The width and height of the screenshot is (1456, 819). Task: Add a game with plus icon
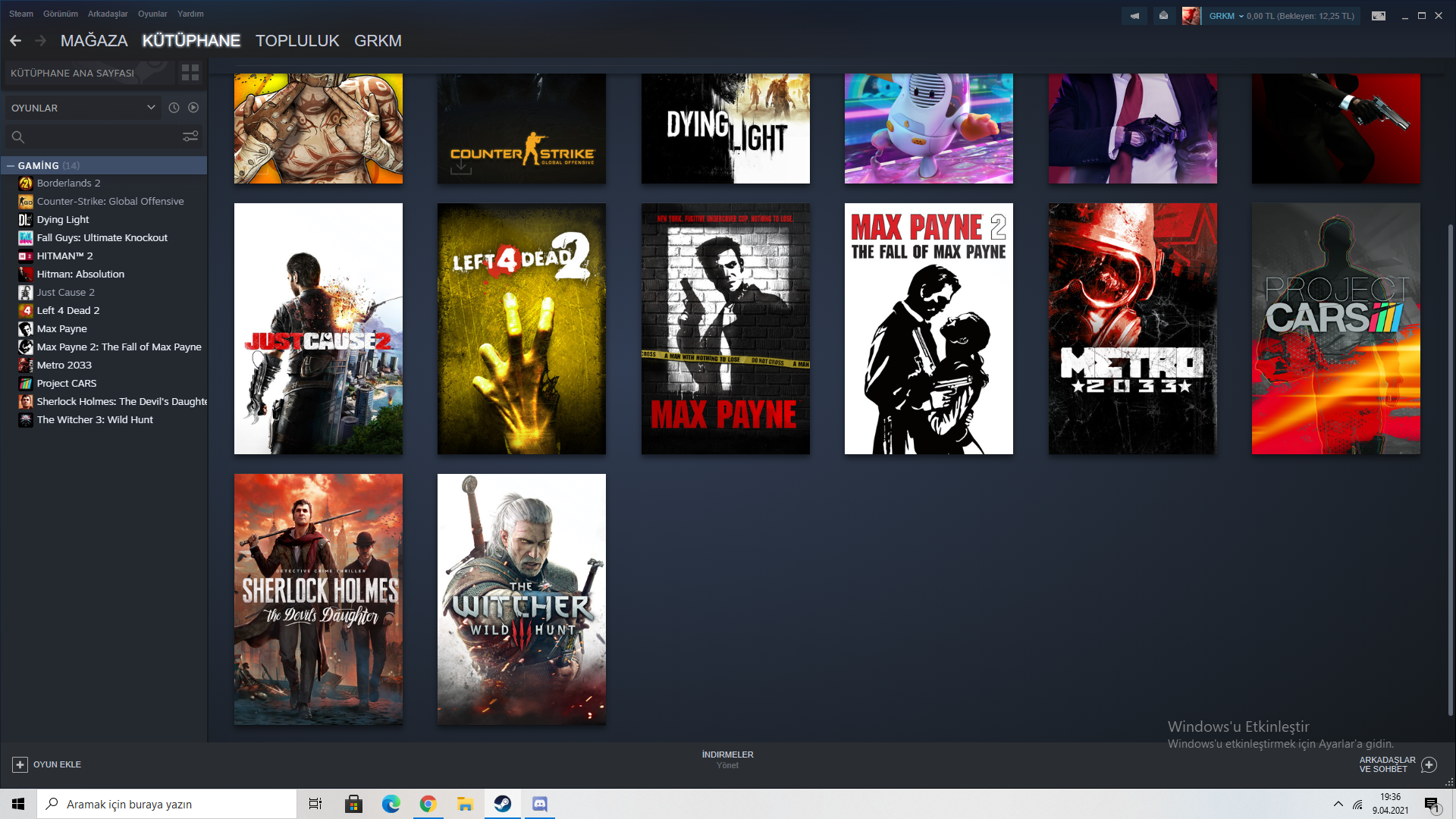point(20,764)
